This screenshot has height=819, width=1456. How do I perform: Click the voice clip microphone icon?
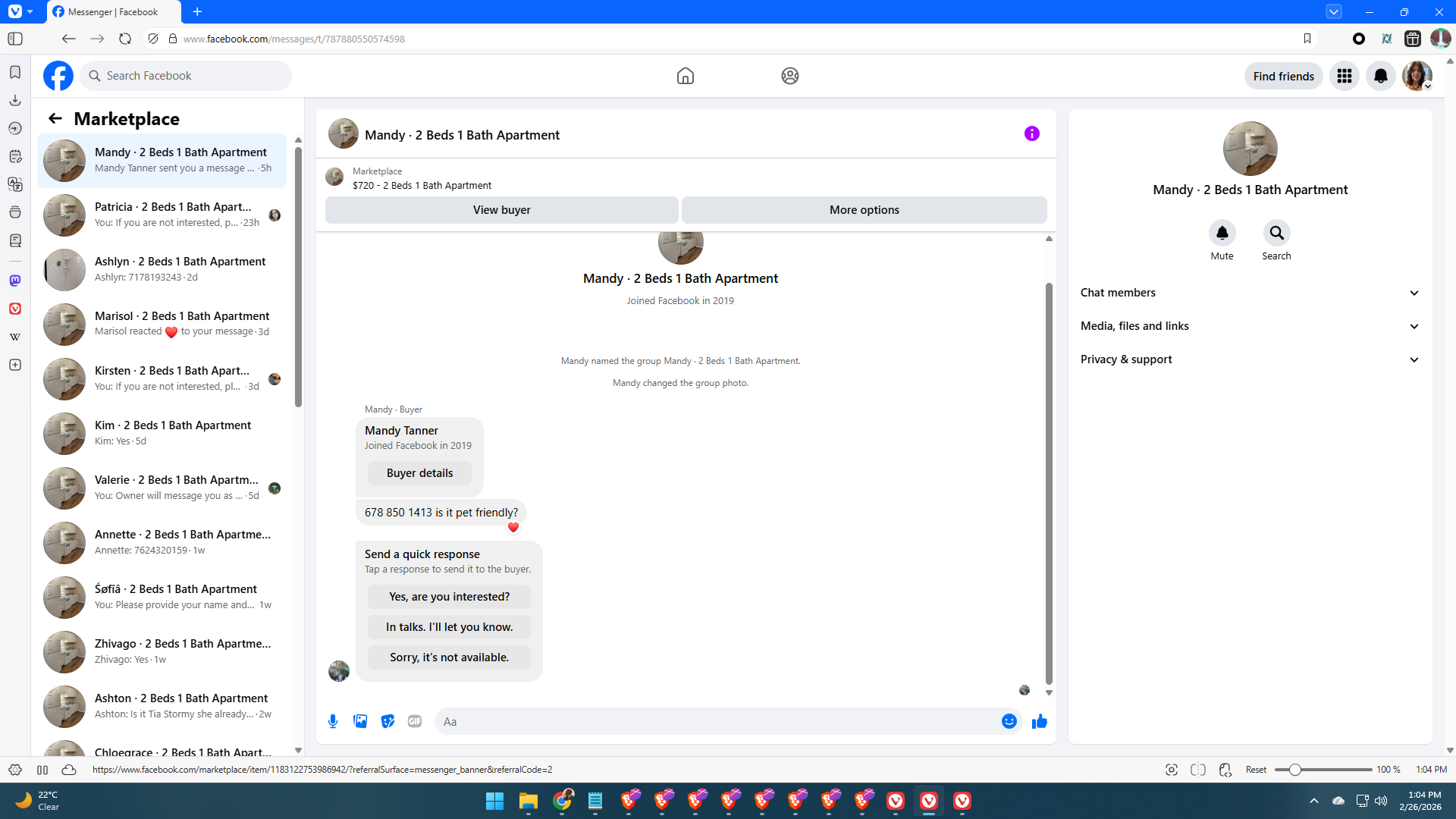(x=333, y=721)
